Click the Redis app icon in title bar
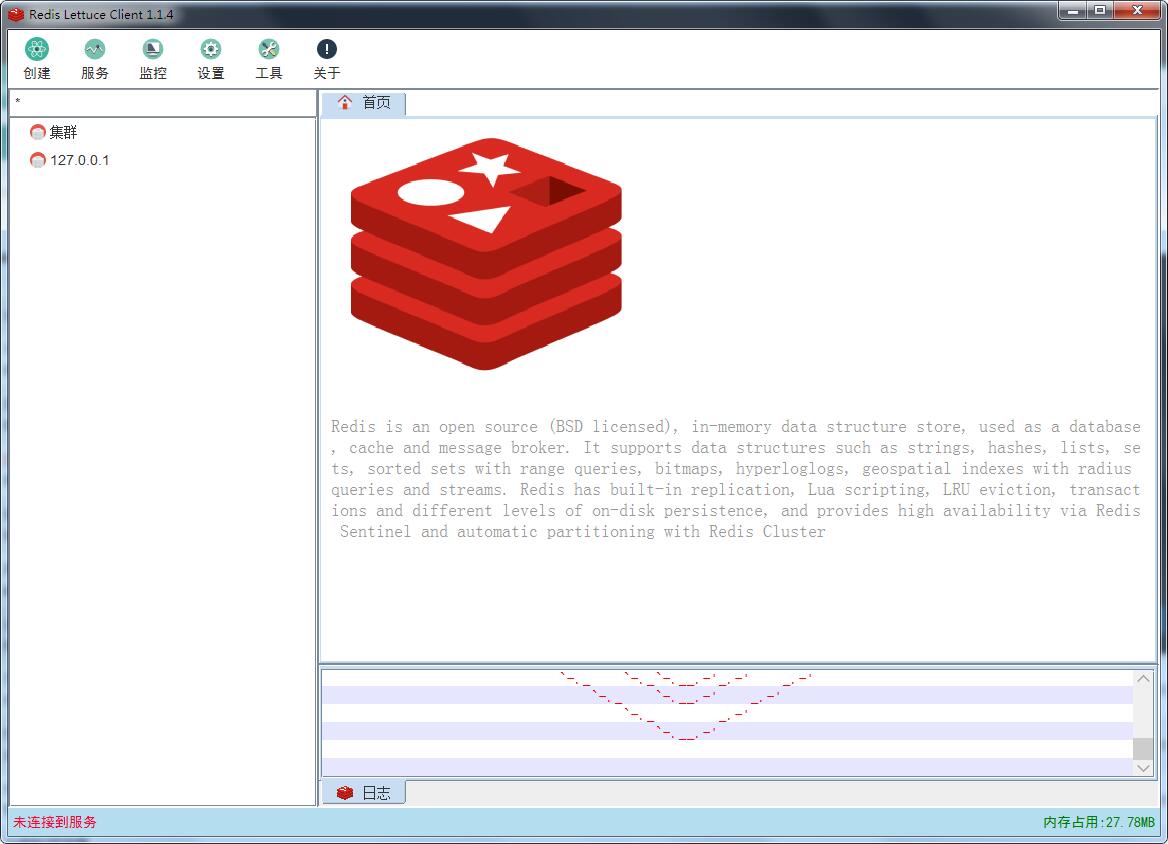The width and height of the screenshot is (1168, 844). coord(16,14)
